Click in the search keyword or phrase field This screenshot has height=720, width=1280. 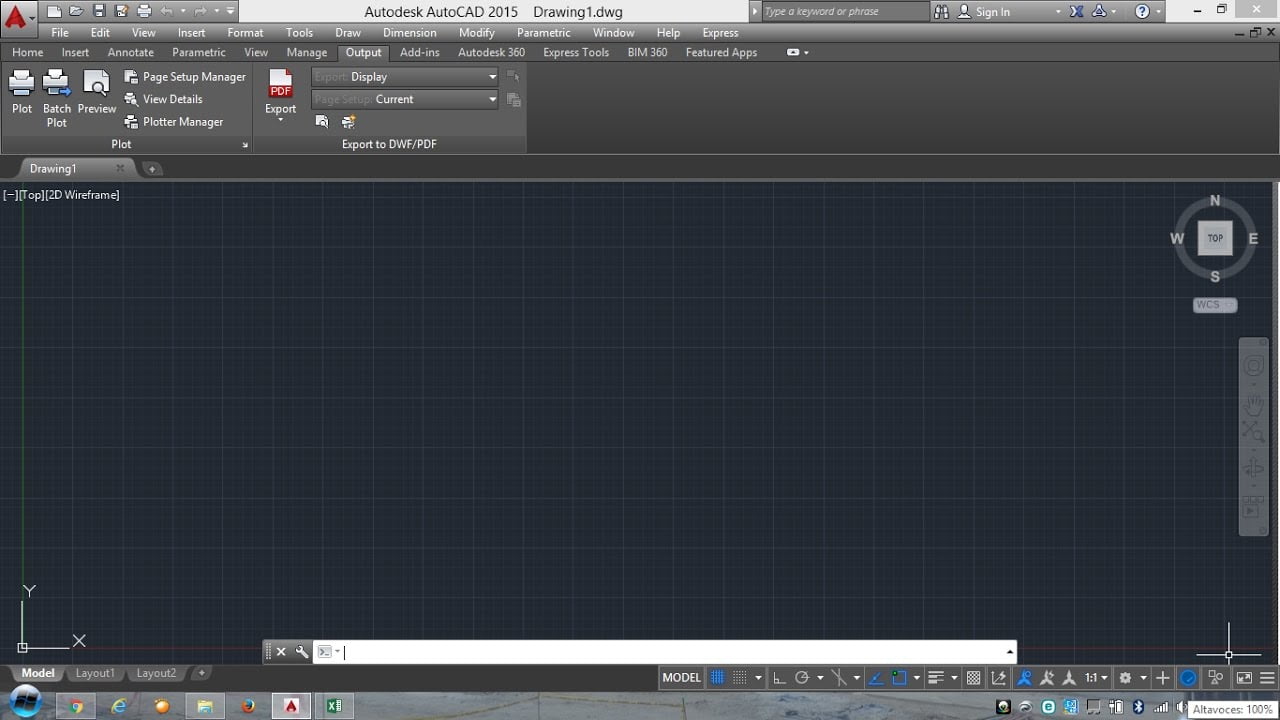pyautogui.click(x=845, y=12)
